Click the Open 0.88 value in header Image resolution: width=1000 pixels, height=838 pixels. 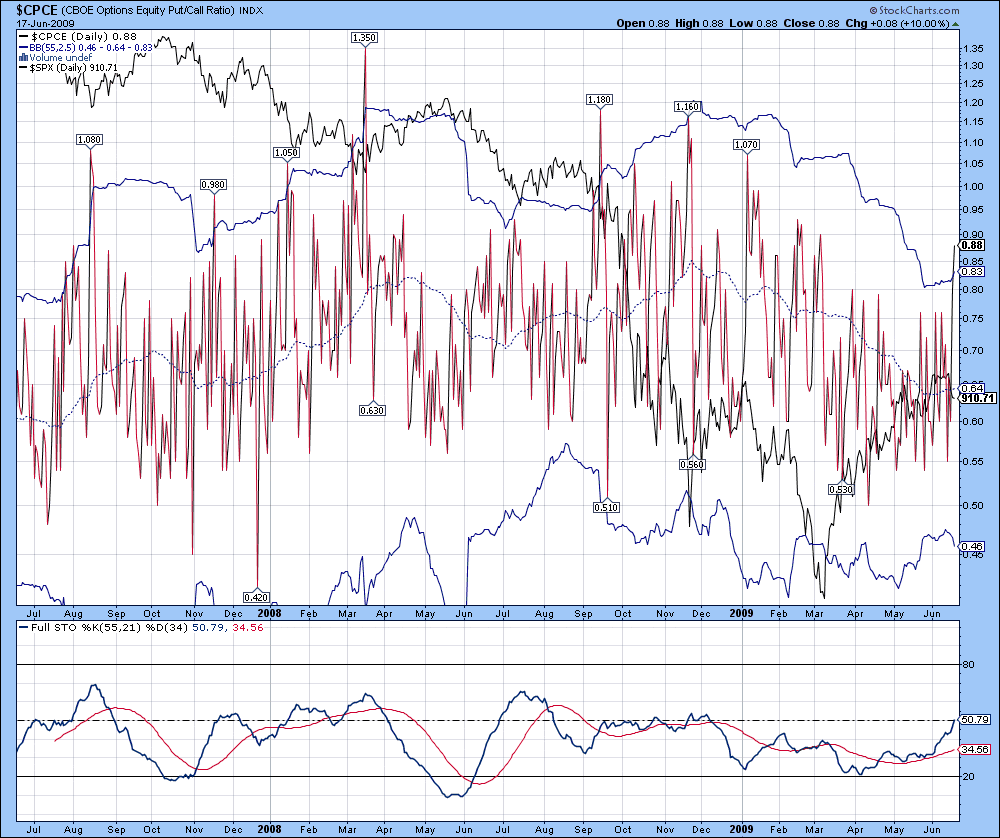click(x=643, y=23)
